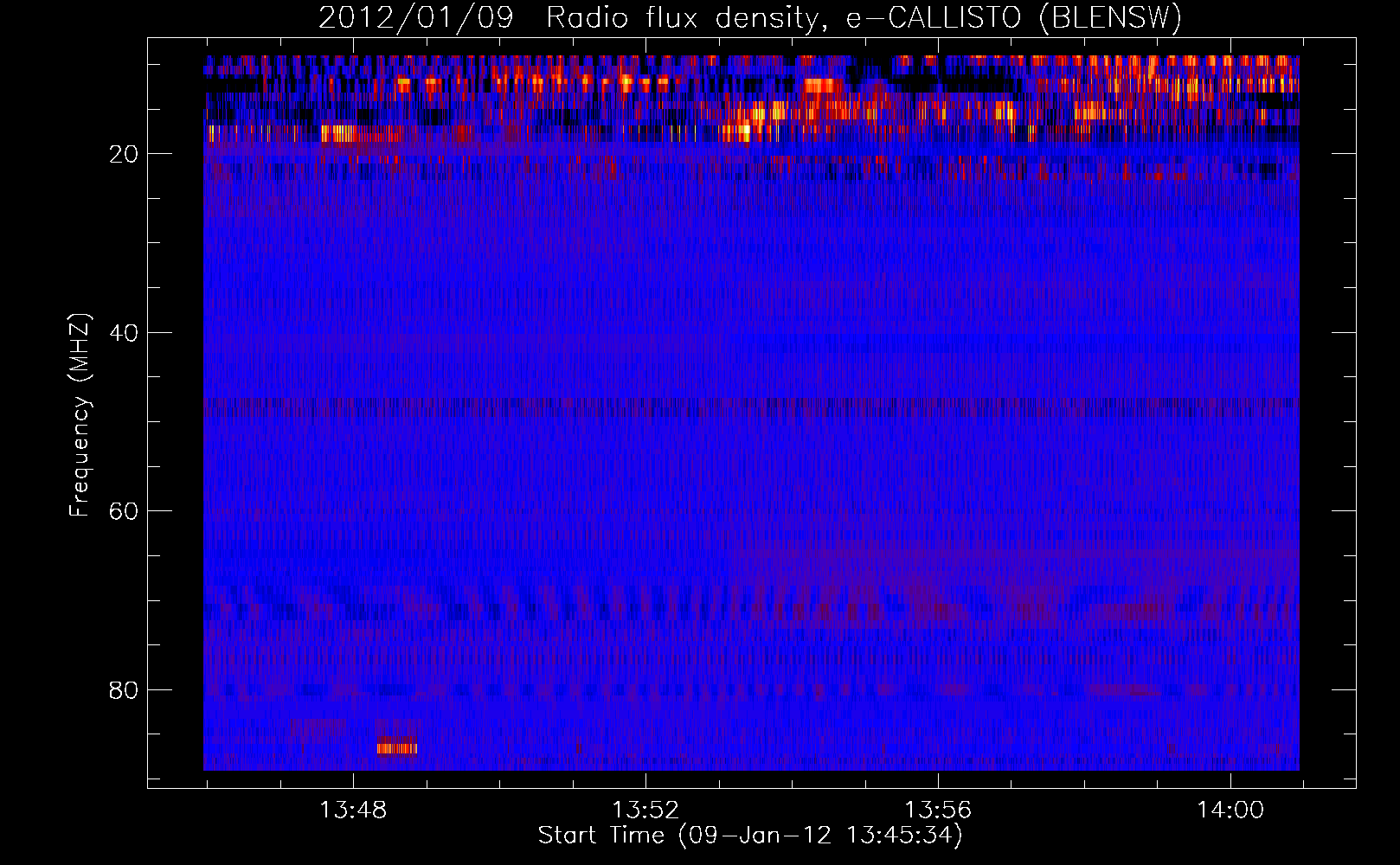Click the plot title "2012/01/09 Radio flux density, e-CALLISTO (BLENSW)"
The height and width of the screenshot is (865, 1400).
pyautogui.click(x=750, y=17)
